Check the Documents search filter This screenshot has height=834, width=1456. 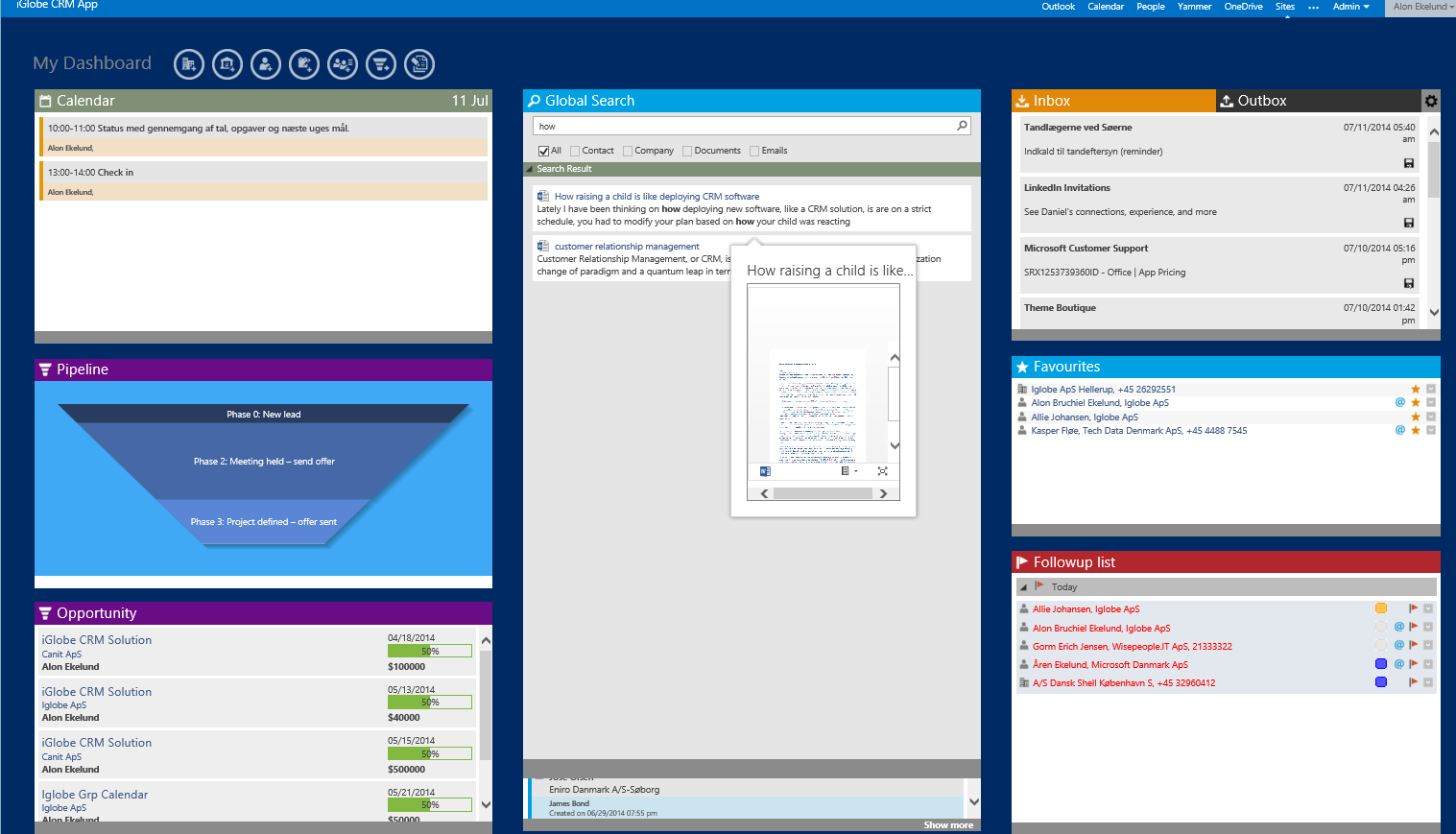(x=687, y=151)
